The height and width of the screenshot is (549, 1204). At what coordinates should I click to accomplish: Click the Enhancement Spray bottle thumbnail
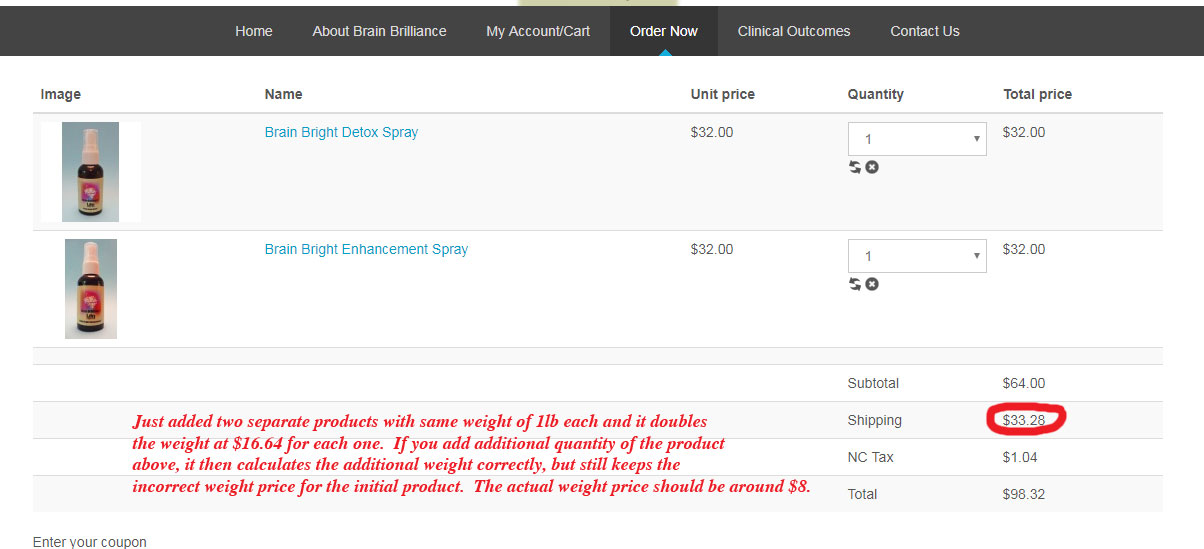(91, 289)
